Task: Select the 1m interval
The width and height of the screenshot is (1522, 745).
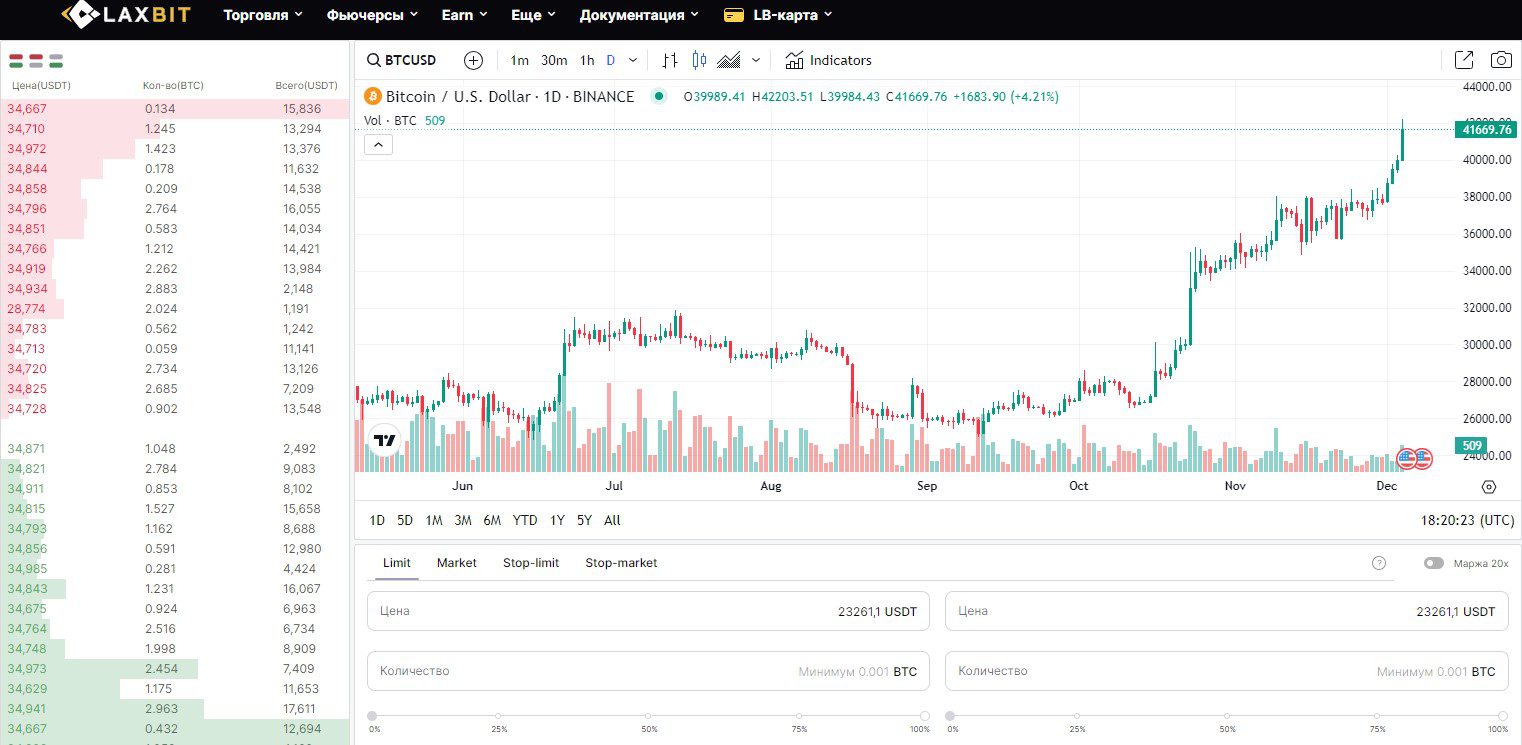Action: (x=519, y=60)
